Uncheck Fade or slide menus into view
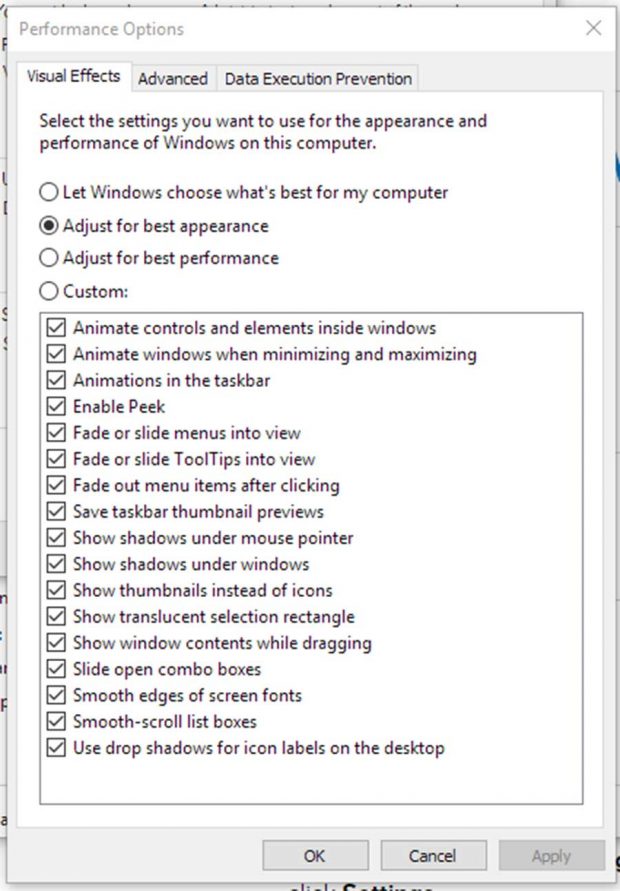 [x=56, y=433]
